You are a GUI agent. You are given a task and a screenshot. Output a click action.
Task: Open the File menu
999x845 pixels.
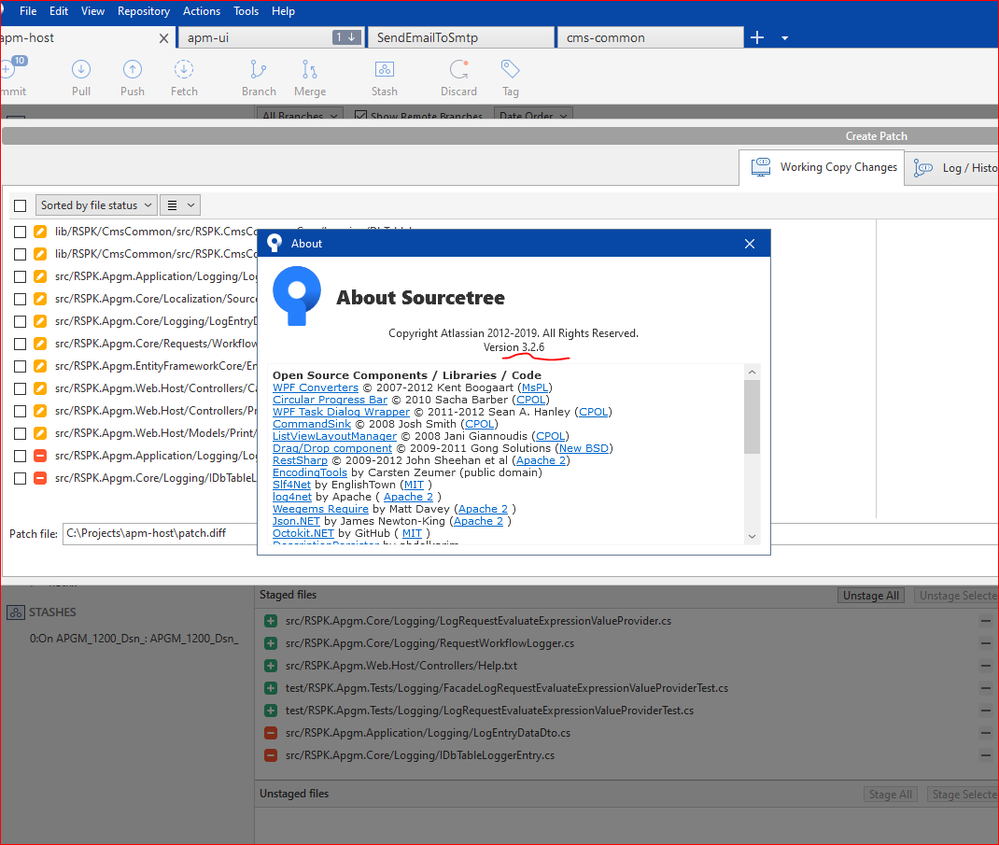pyautogui.click(x=28, y=11)
